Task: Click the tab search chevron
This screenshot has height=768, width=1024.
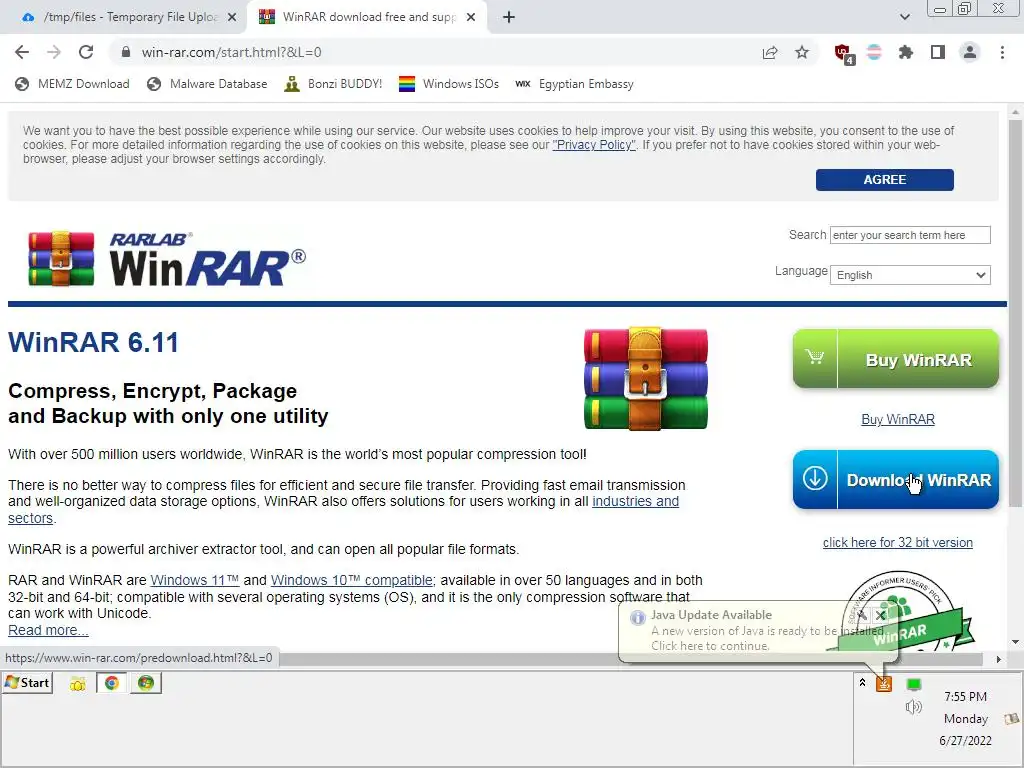Action: pyautogui.click(x=904, y=17)
